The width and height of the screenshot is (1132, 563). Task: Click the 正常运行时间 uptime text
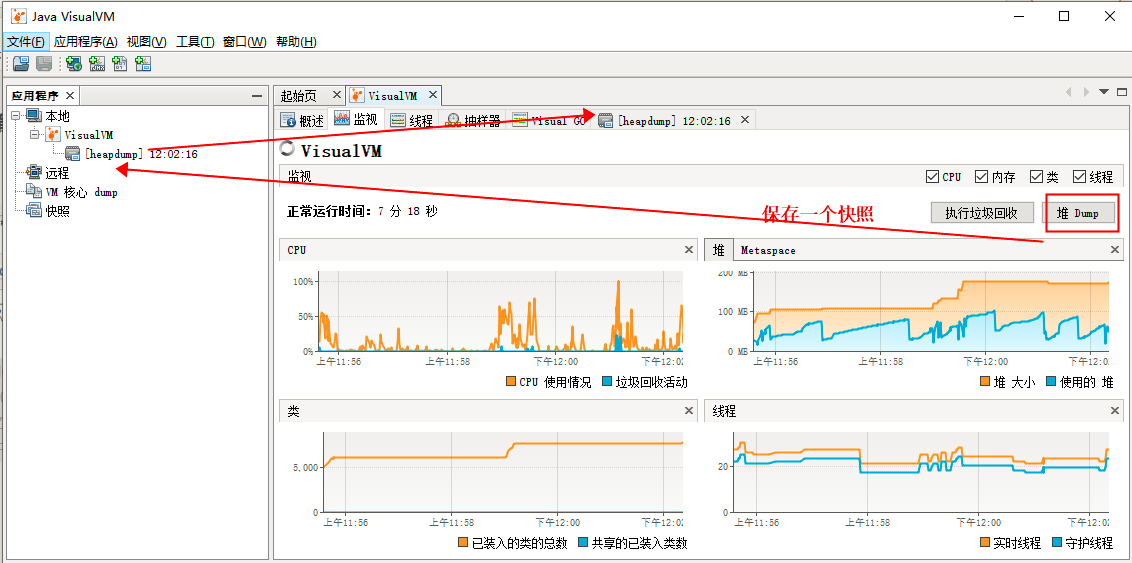[362, 211]
